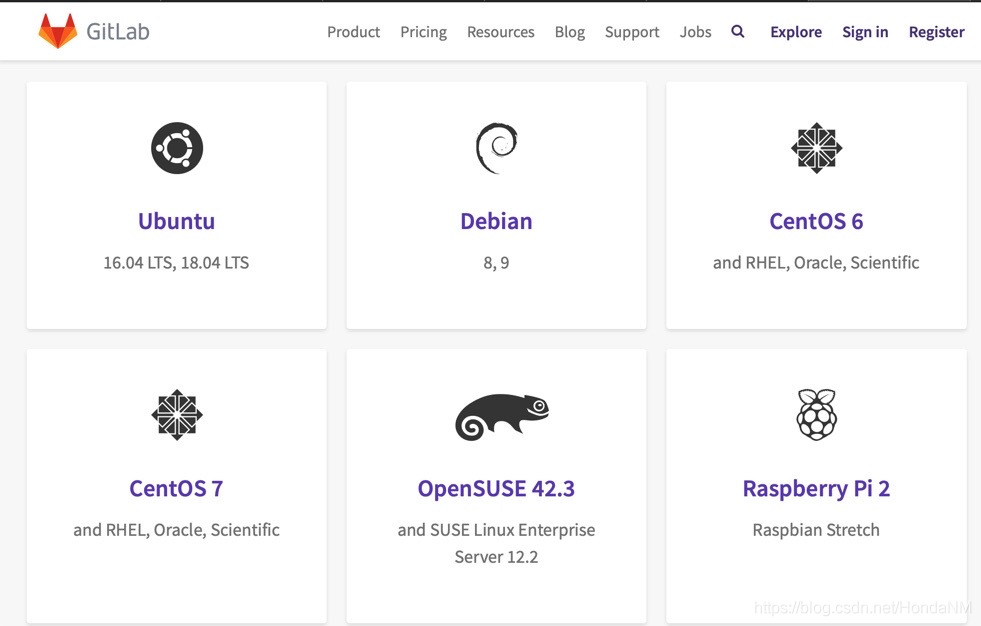Viewport: 981px width, 626px height.
Task: Click the Raspberry Pi logo icon
Action: pyautogui.click(x=816, y=414)
